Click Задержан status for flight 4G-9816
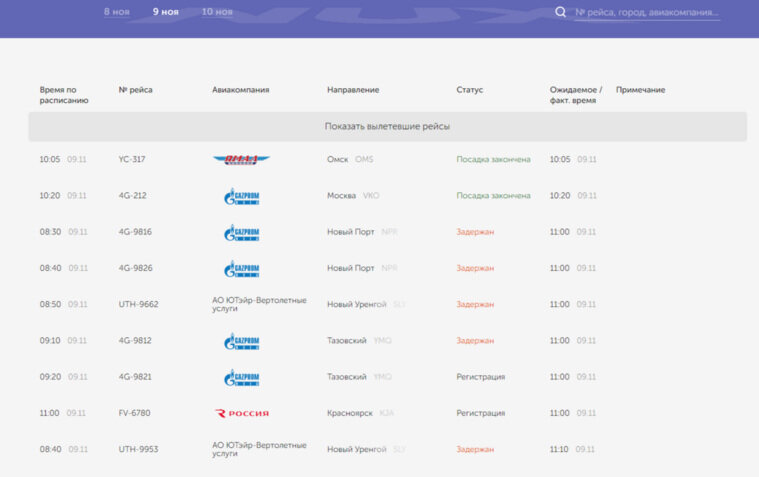The height and width of the screenshot is (477, 759). coord(475,232)
